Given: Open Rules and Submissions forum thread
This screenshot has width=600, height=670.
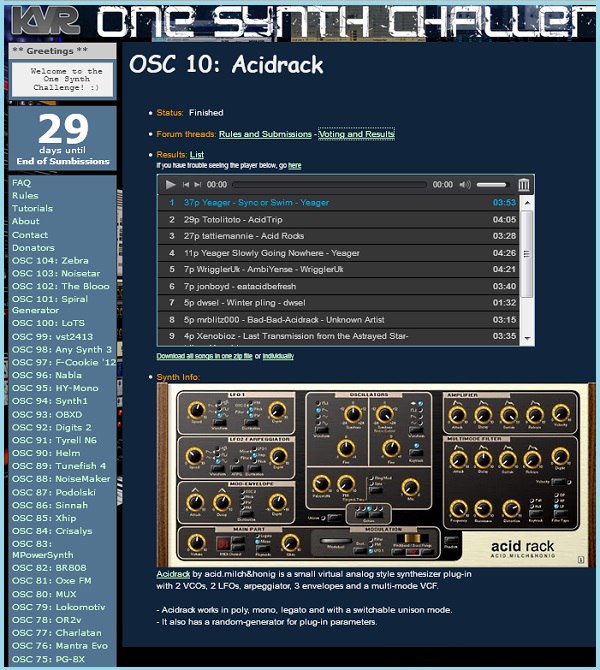Looking at the screenshot, I should click(x=265, y=134).
